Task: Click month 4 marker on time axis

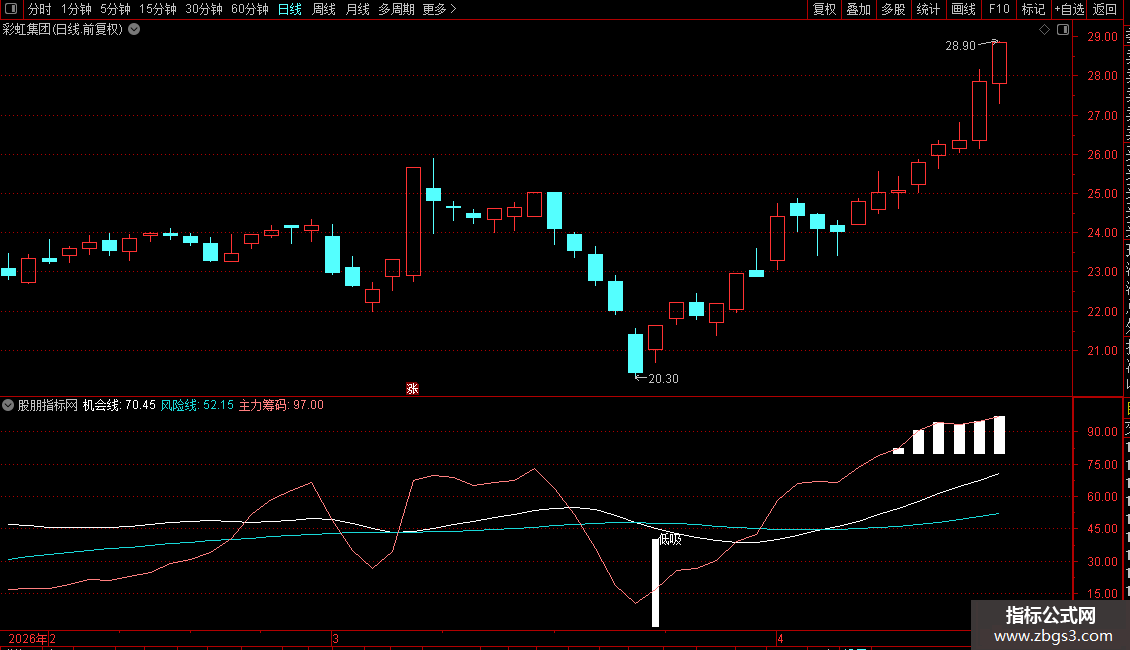Action: click(x=780, y=638)
